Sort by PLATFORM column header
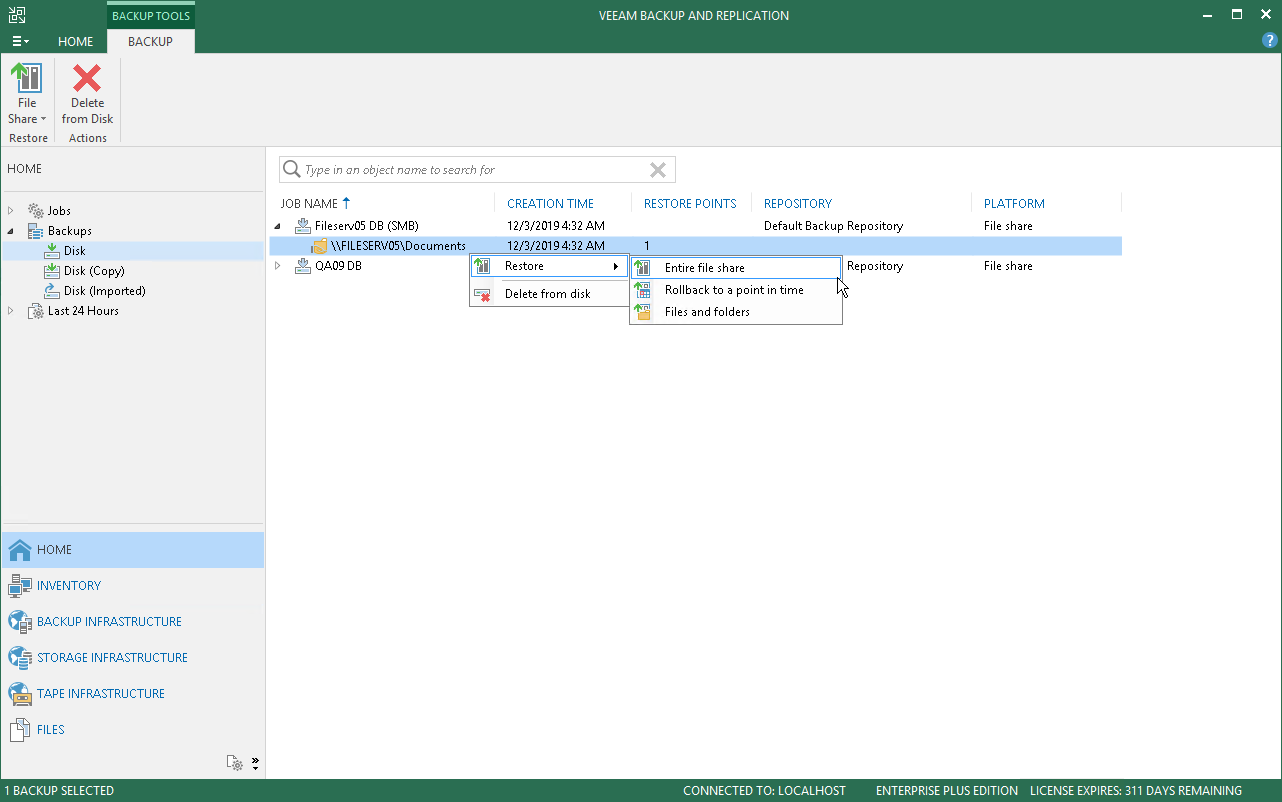 [1014, 204]
